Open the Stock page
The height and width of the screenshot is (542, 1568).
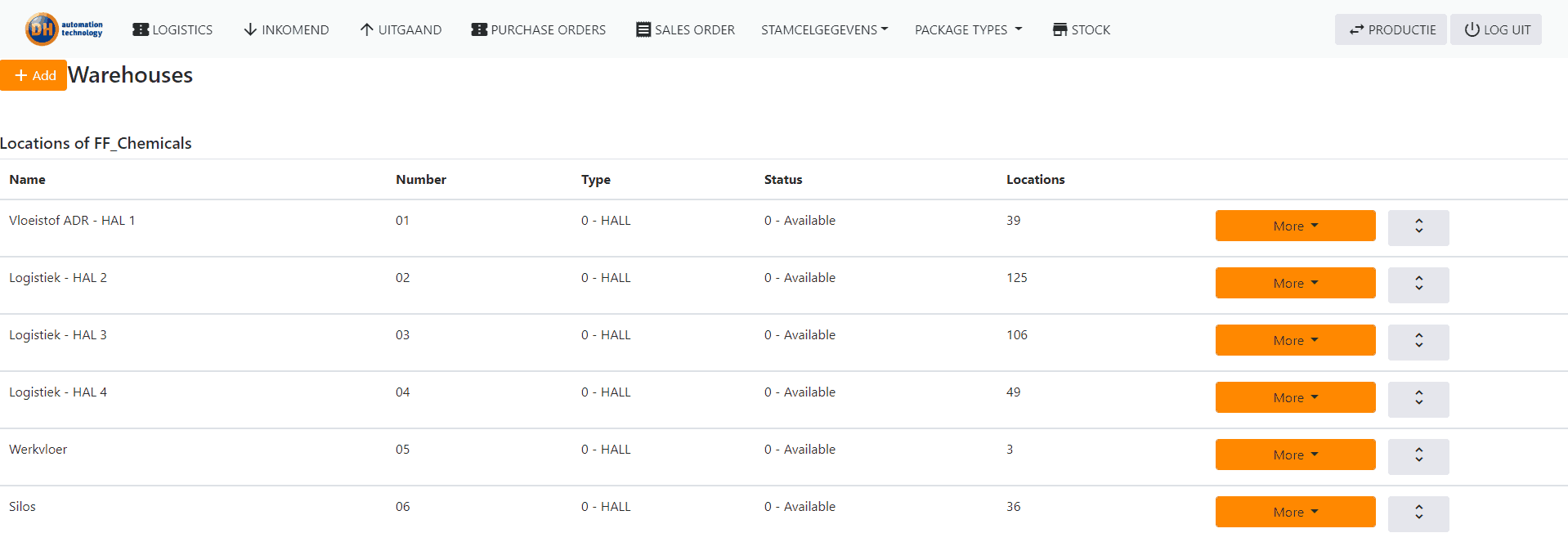(1081, 29)
